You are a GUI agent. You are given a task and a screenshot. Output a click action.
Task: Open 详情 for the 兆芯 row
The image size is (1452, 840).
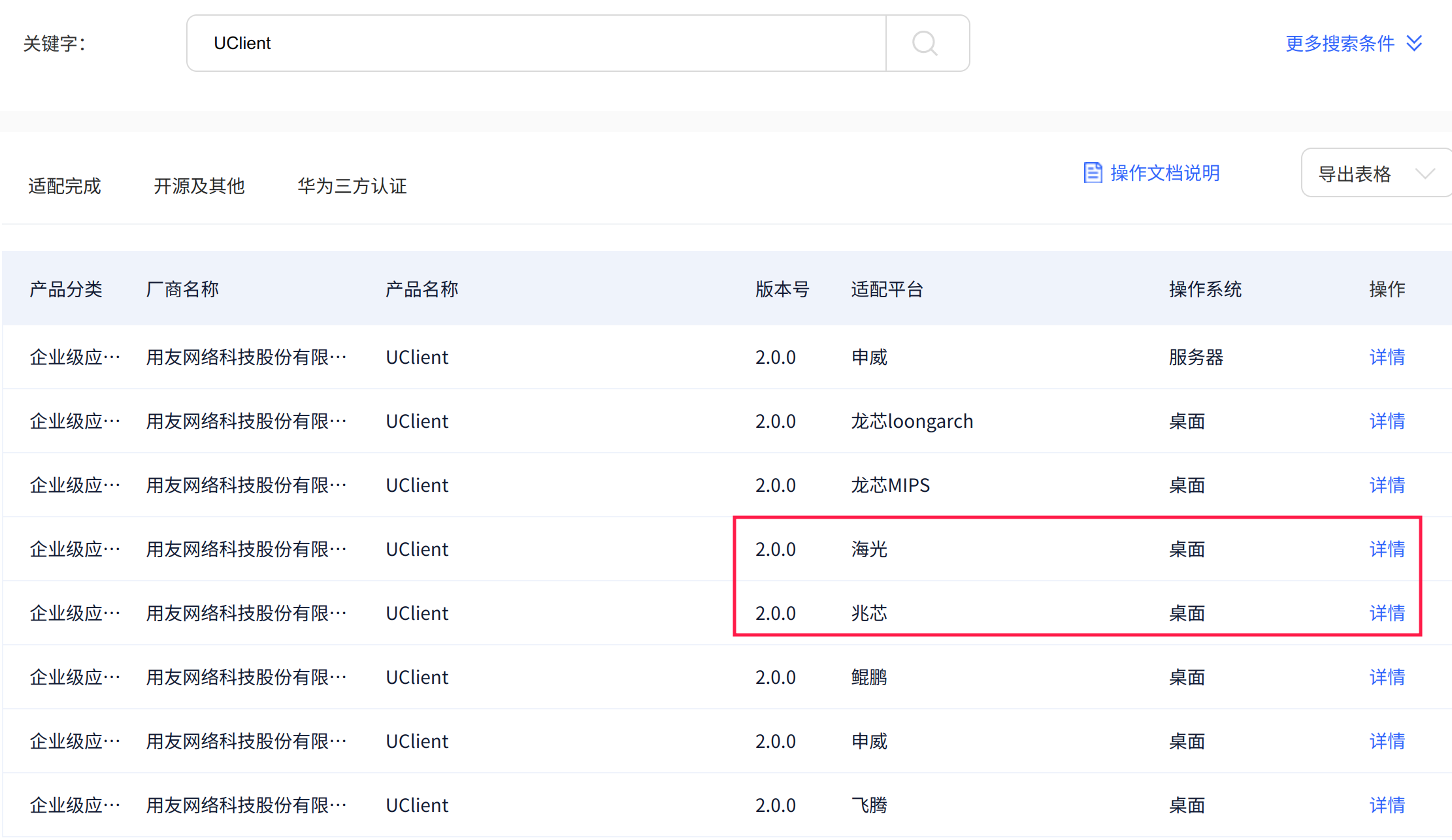pyautogui.click(x=1387, y=613)
